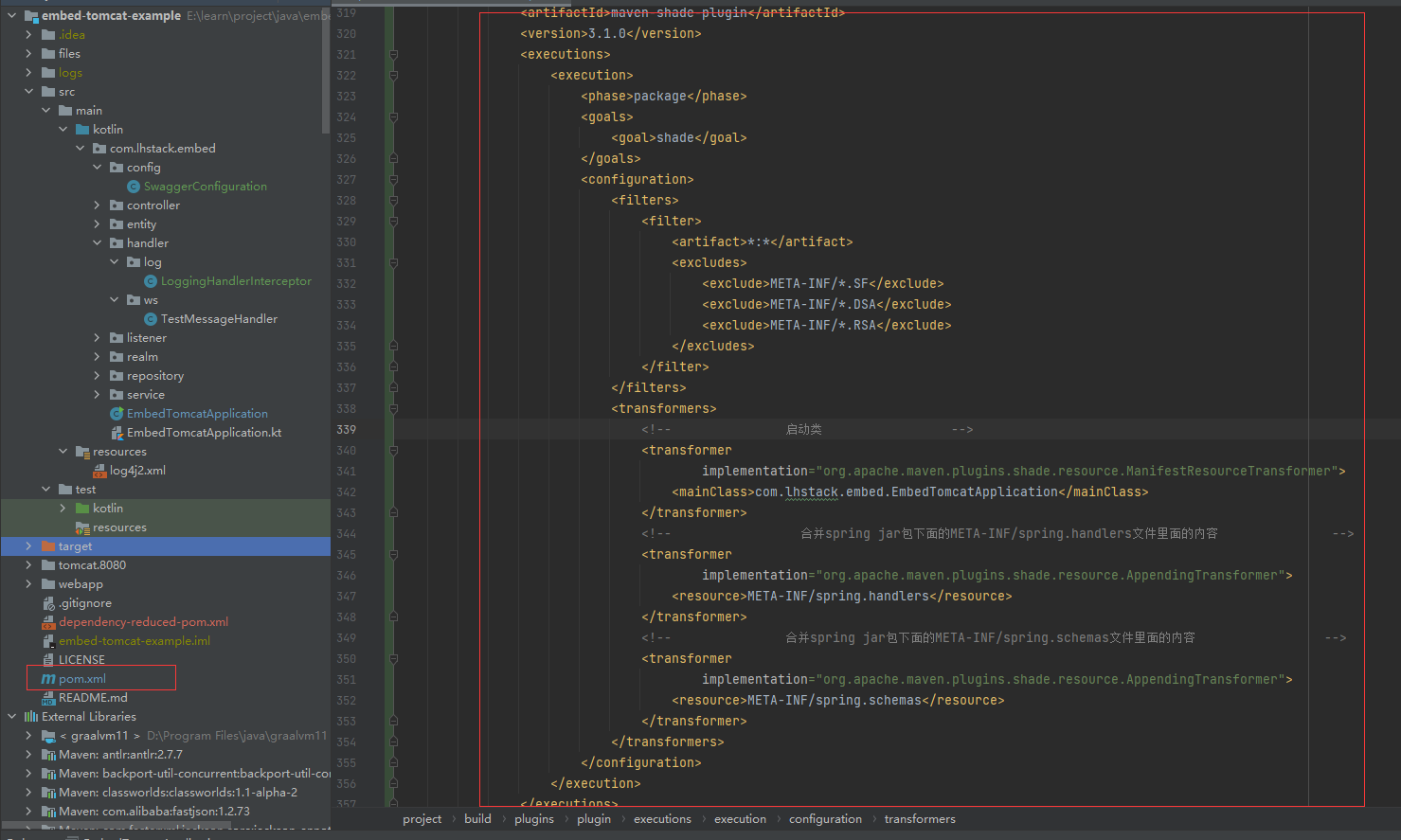Fold the <executions> block at line 321
The width and height of the screenshot is (1401, 840).
(393, 55)
